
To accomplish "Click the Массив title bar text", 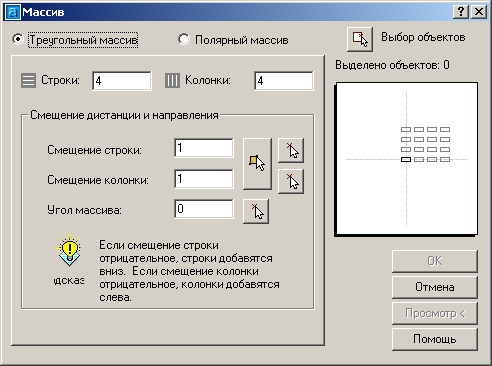I will [x=43, y=12].
